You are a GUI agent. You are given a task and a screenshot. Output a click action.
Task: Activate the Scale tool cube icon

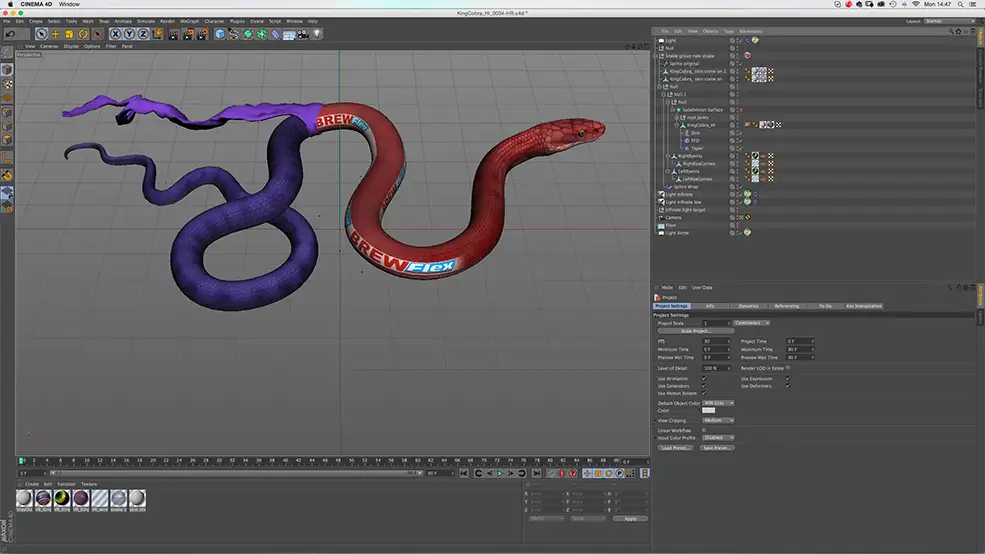coord(69,34)
